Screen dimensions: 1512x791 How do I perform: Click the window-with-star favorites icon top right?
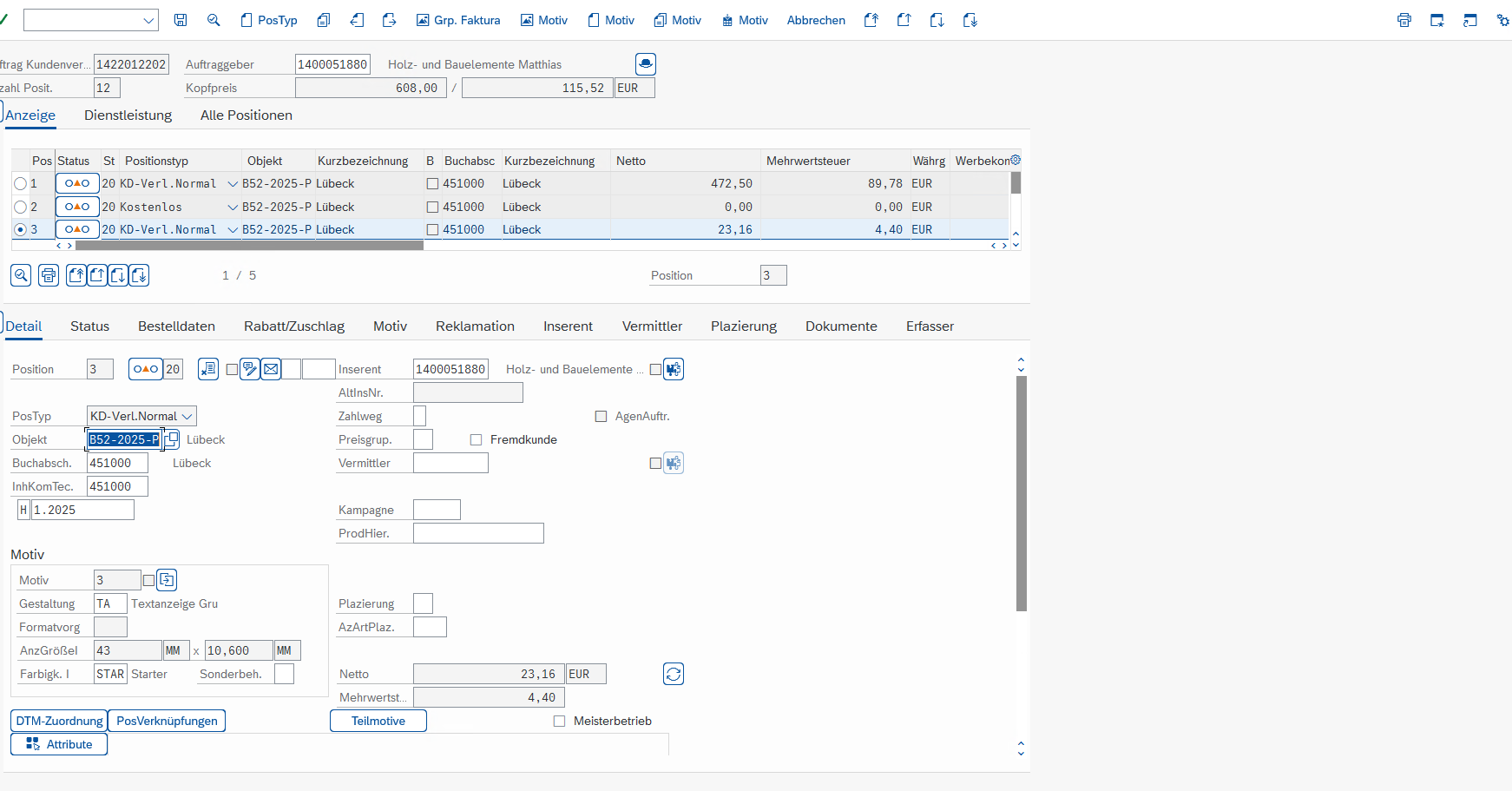1437,20
